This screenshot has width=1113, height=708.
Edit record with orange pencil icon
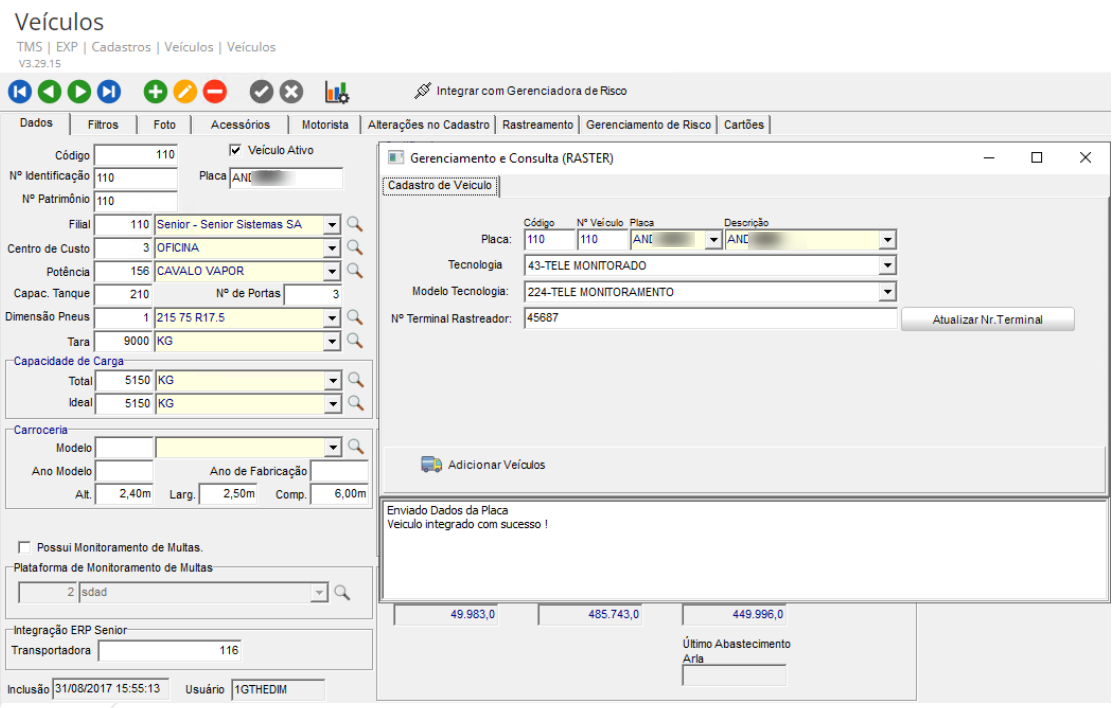[x=185, y=92]
